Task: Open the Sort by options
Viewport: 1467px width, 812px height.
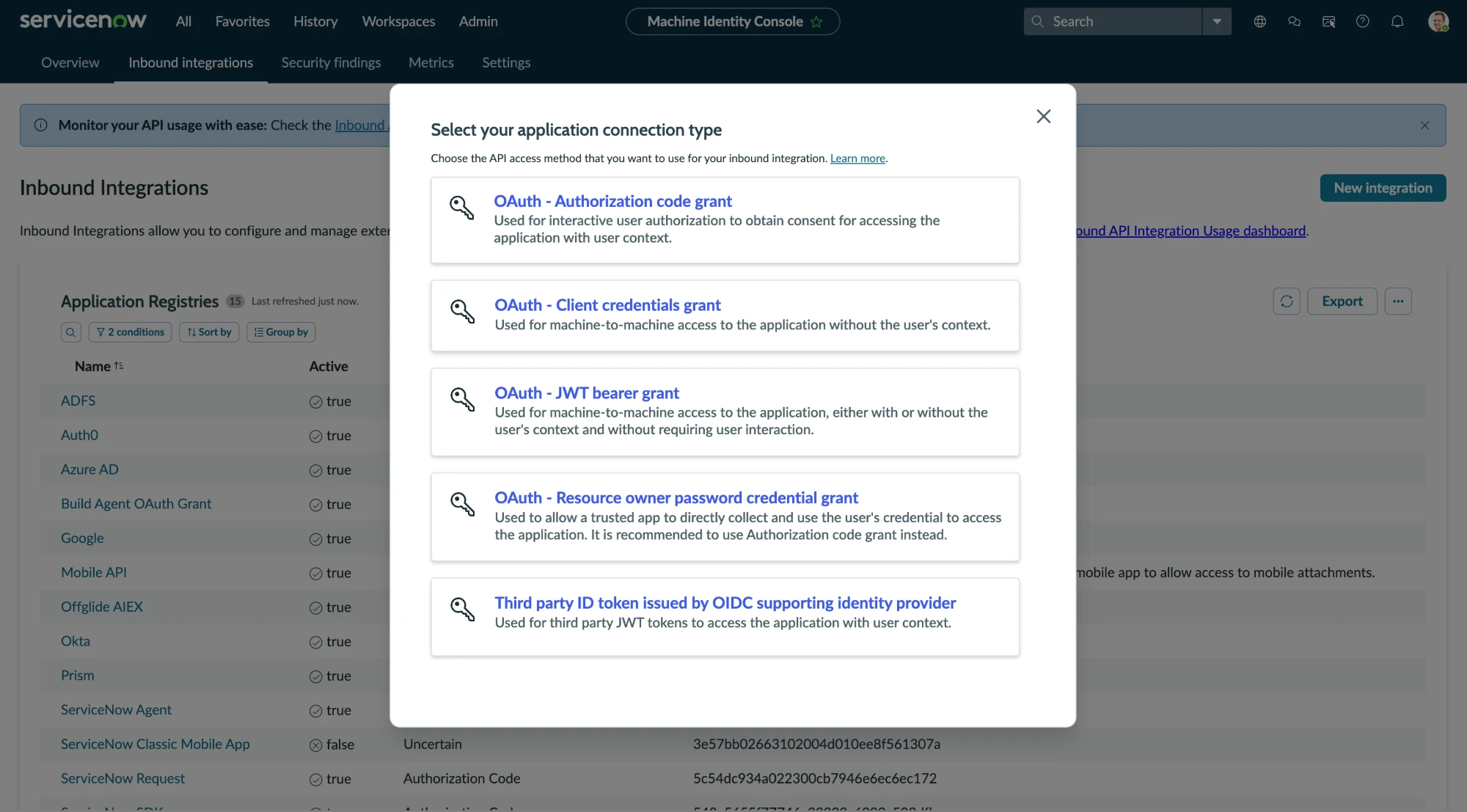Action: 209,332
